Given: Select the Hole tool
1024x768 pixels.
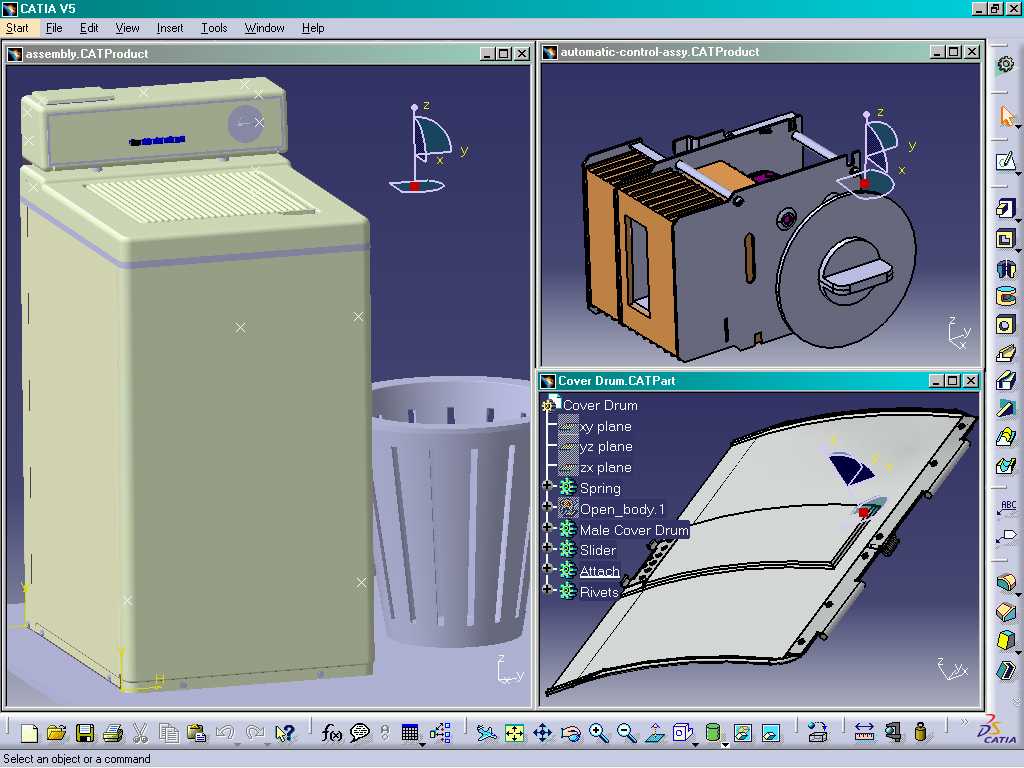Looking at the screenshot, I should click(x=1006, y=325).
